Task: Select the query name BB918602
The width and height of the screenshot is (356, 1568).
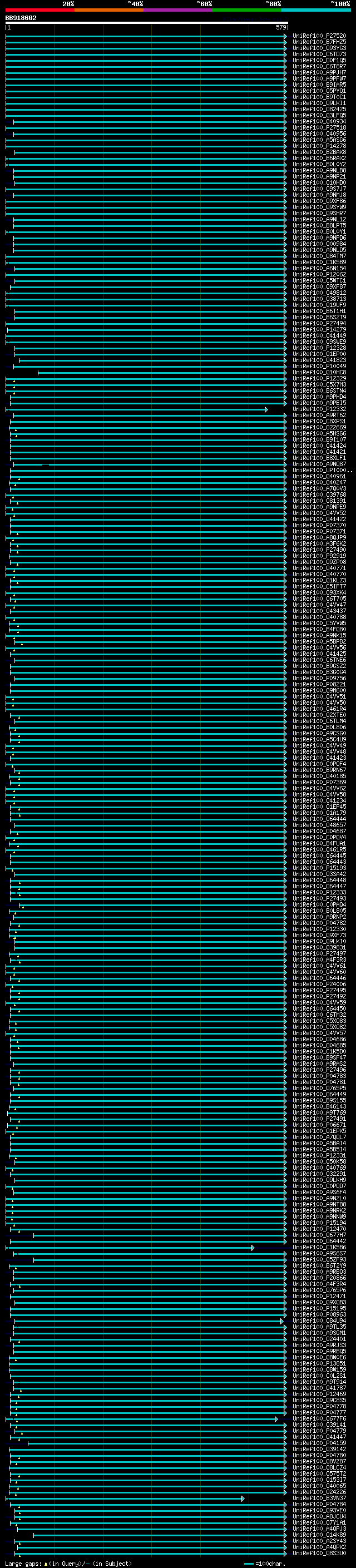Action: tap(21, 18)
